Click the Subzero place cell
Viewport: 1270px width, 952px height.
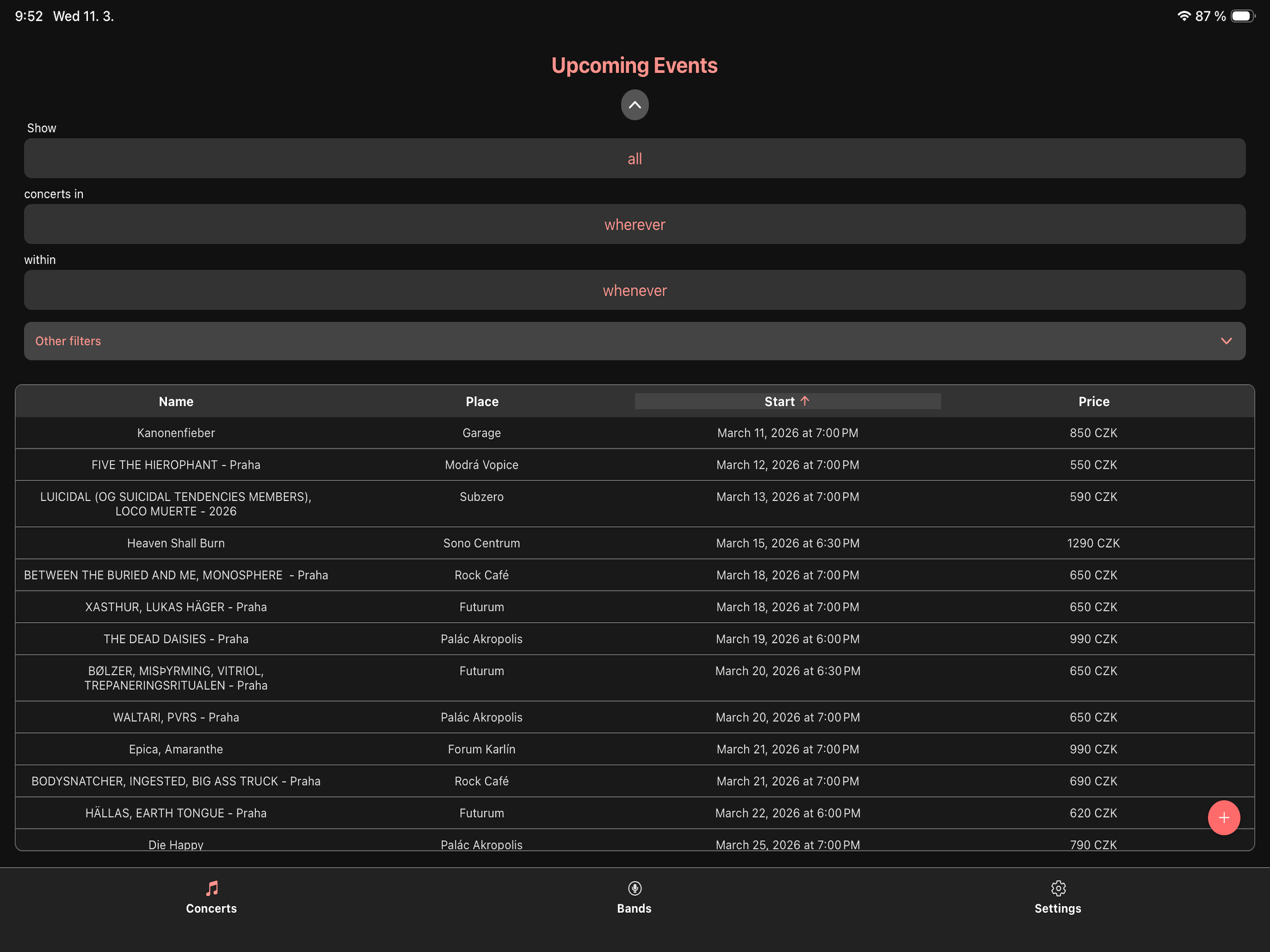[482, 496]
